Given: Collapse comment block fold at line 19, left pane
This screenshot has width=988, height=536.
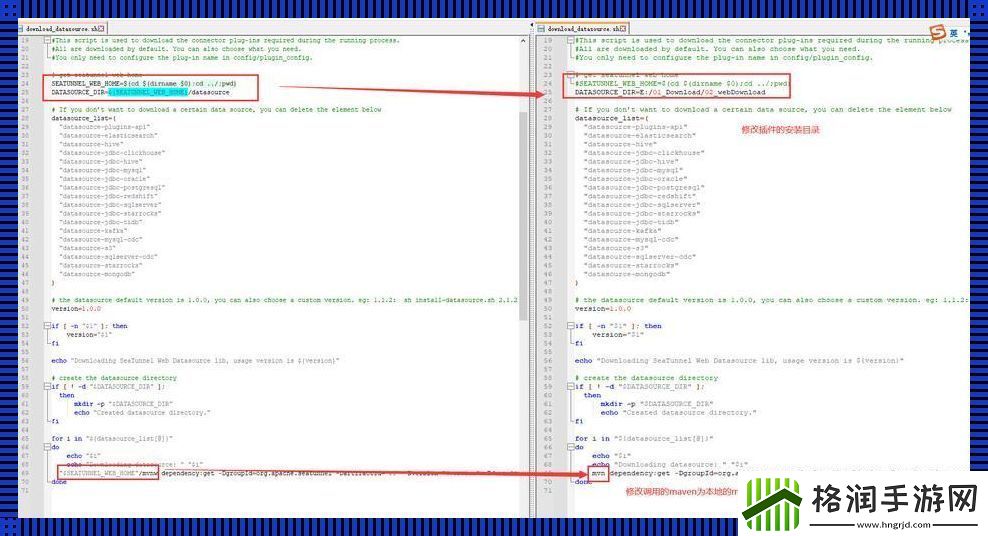Looking at the screenshot, I should pos(46,41).
